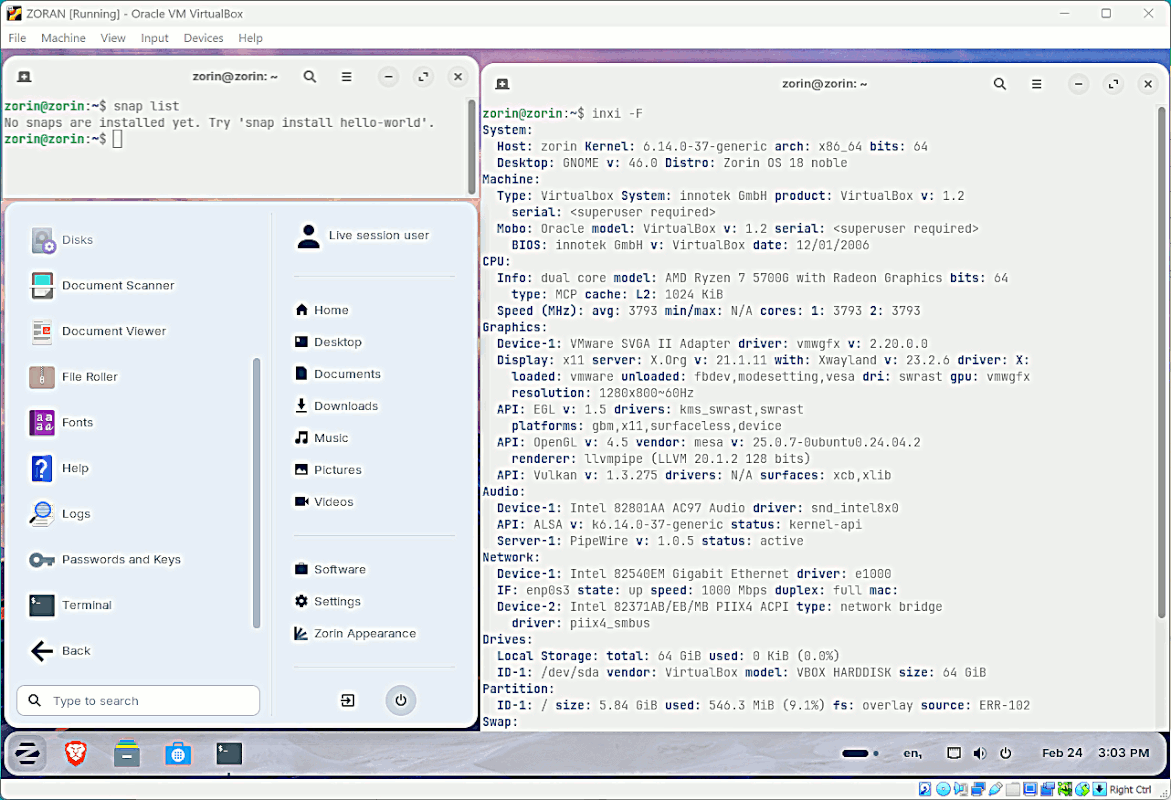The height and width of the screenshot is (800, 1171).
Task: Open Live session user account
Action: 363,235
